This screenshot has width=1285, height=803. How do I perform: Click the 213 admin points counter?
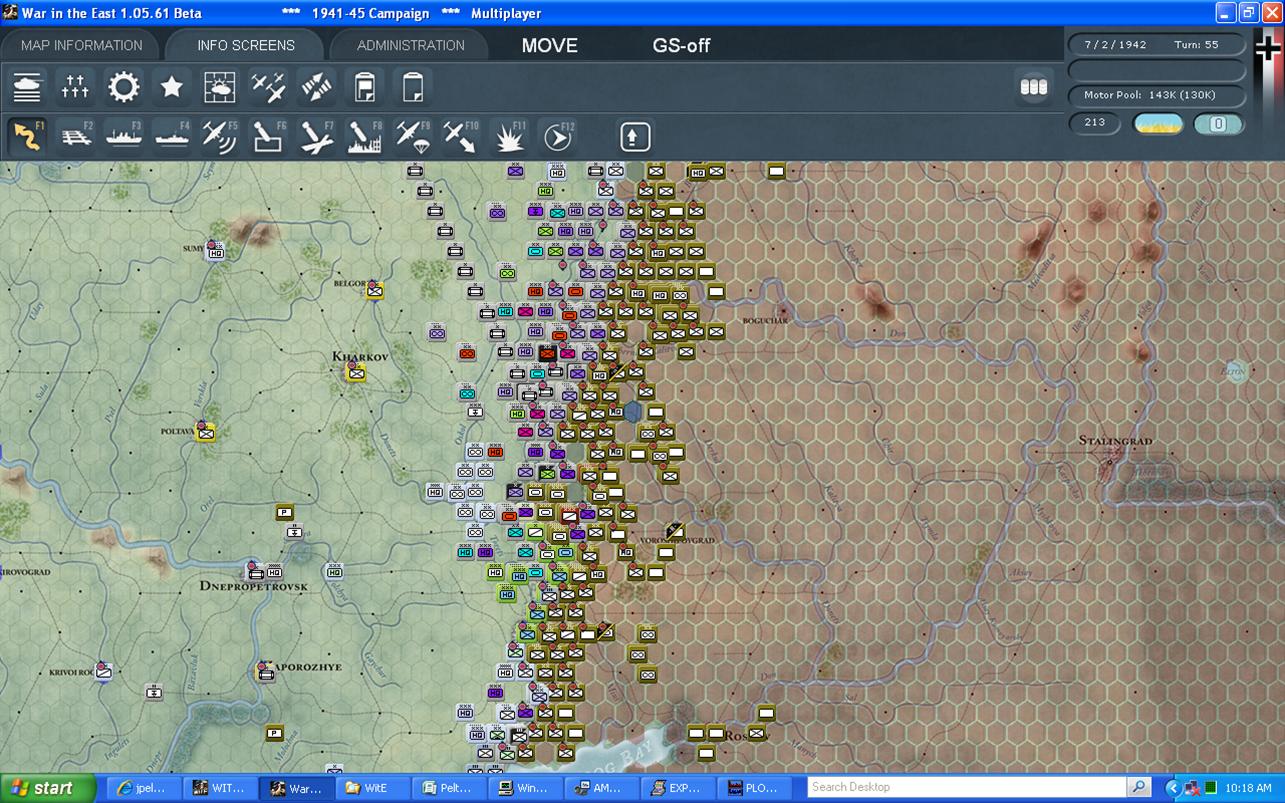[1095, 123]
